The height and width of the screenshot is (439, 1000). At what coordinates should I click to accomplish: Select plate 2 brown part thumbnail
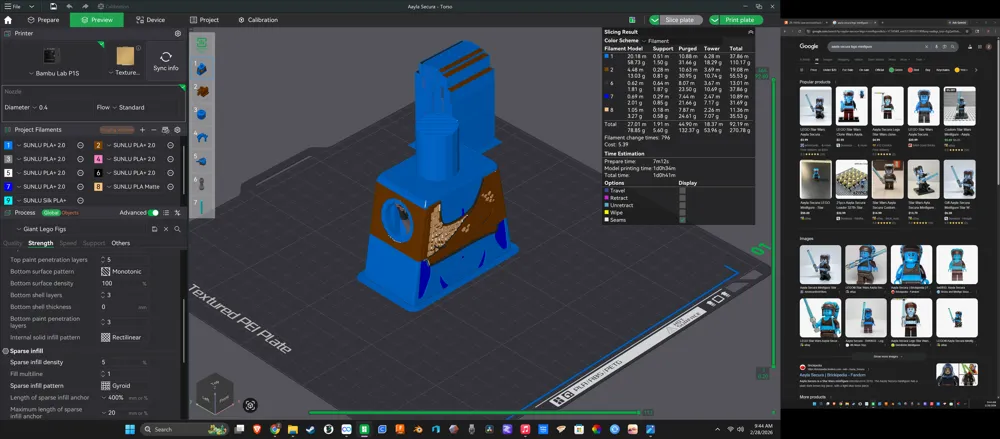click(x=203, y=91)
